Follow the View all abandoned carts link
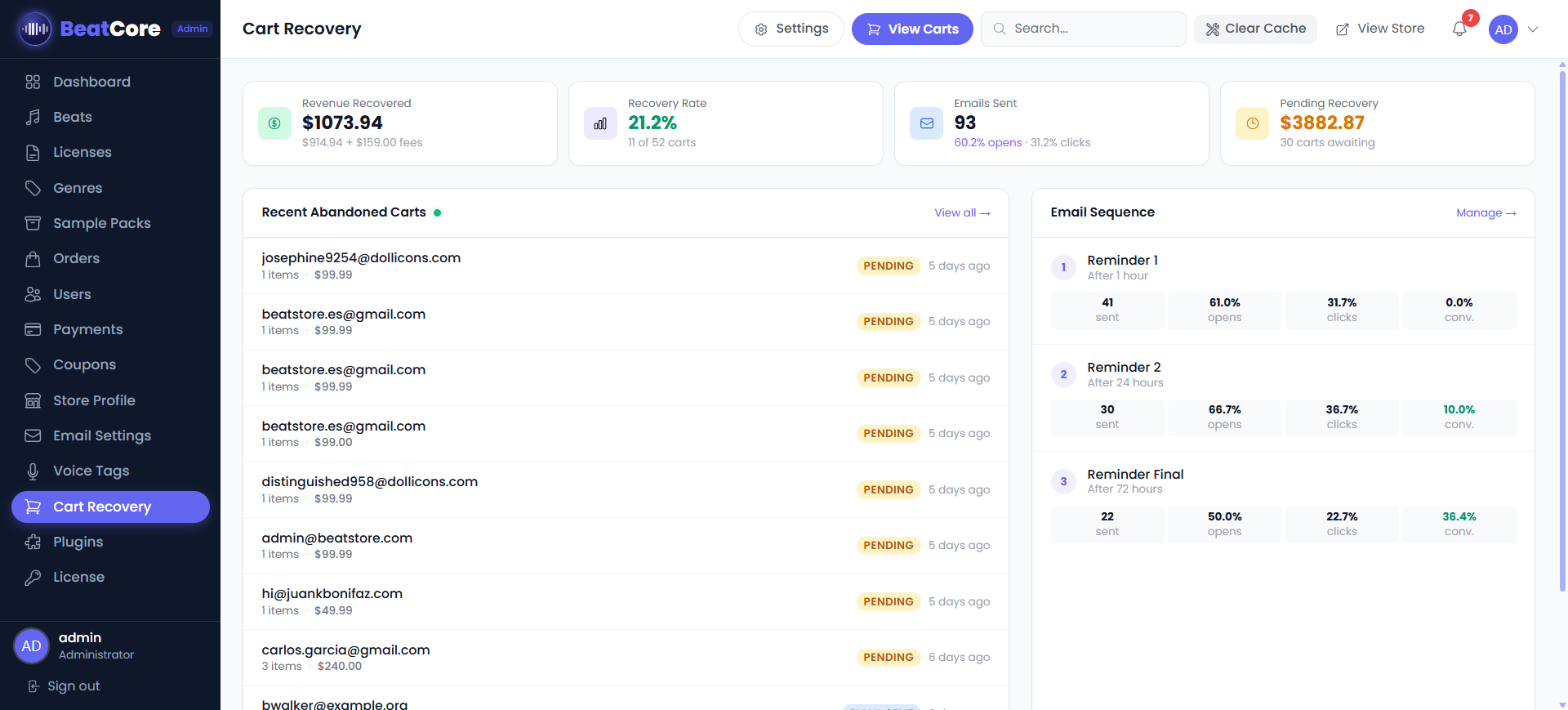1568x710 pixels. coord(962,212)
